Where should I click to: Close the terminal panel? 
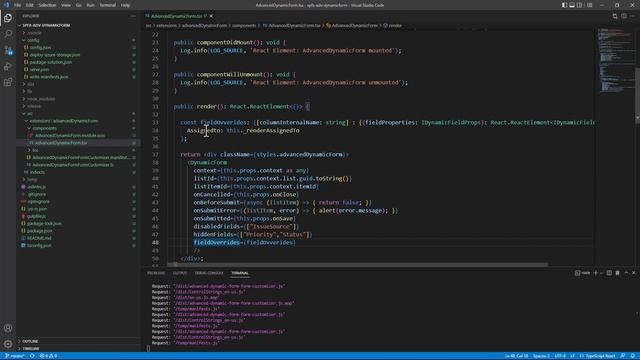(633, 273)
